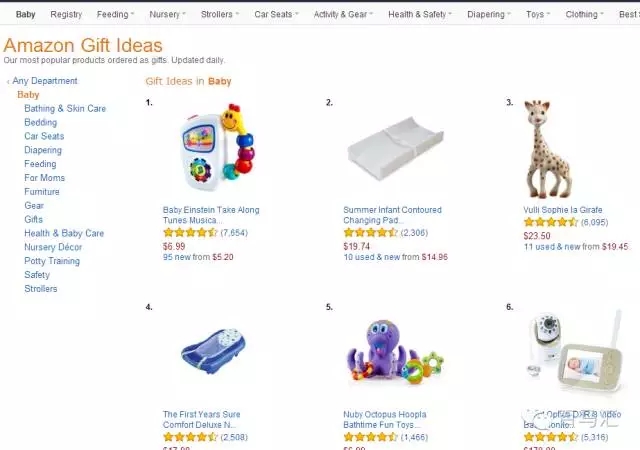
Task: Open the 7,654 reviews link
Action: (x=234, y=232)
